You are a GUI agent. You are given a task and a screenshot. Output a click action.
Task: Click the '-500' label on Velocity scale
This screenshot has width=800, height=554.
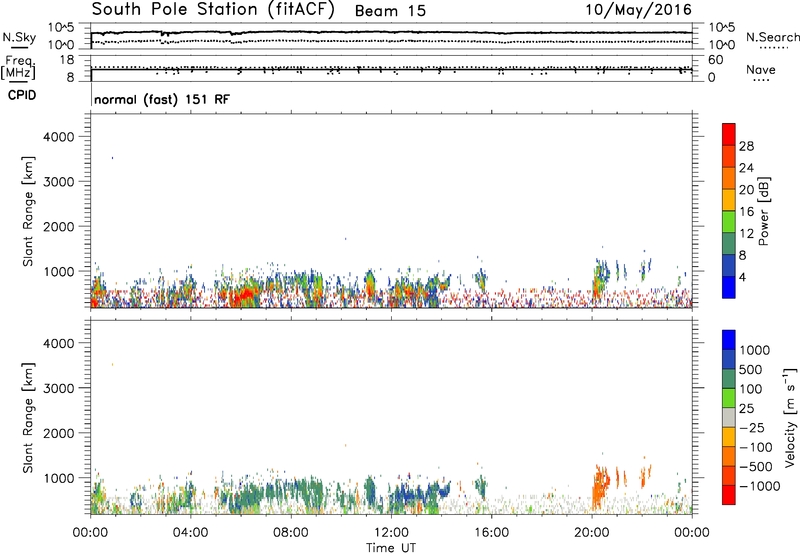tap(756, 466)
